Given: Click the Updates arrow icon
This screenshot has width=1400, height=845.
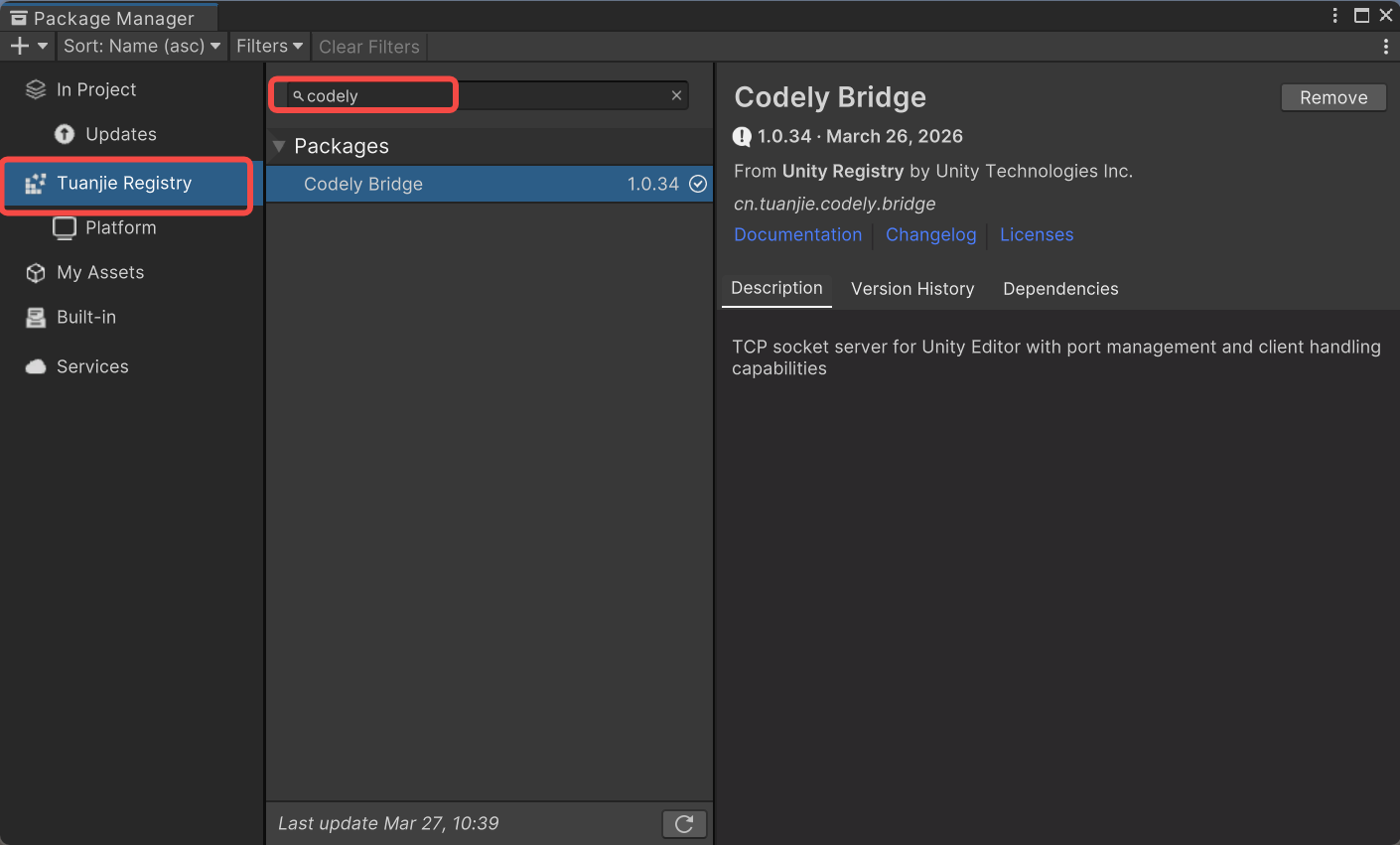Looking at the screenshot, I should [x=65, y=134].
